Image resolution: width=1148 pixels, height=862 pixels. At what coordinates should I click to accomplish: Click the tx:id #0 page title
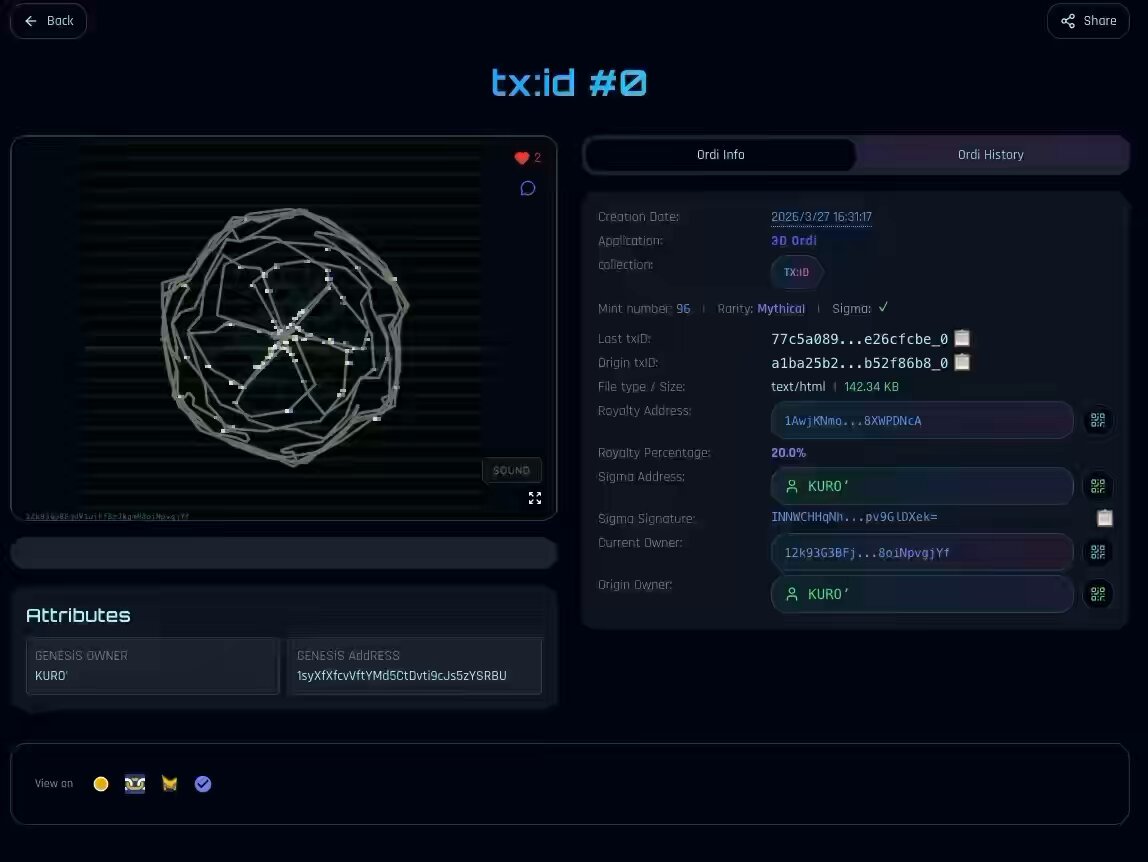pos(569,83)
